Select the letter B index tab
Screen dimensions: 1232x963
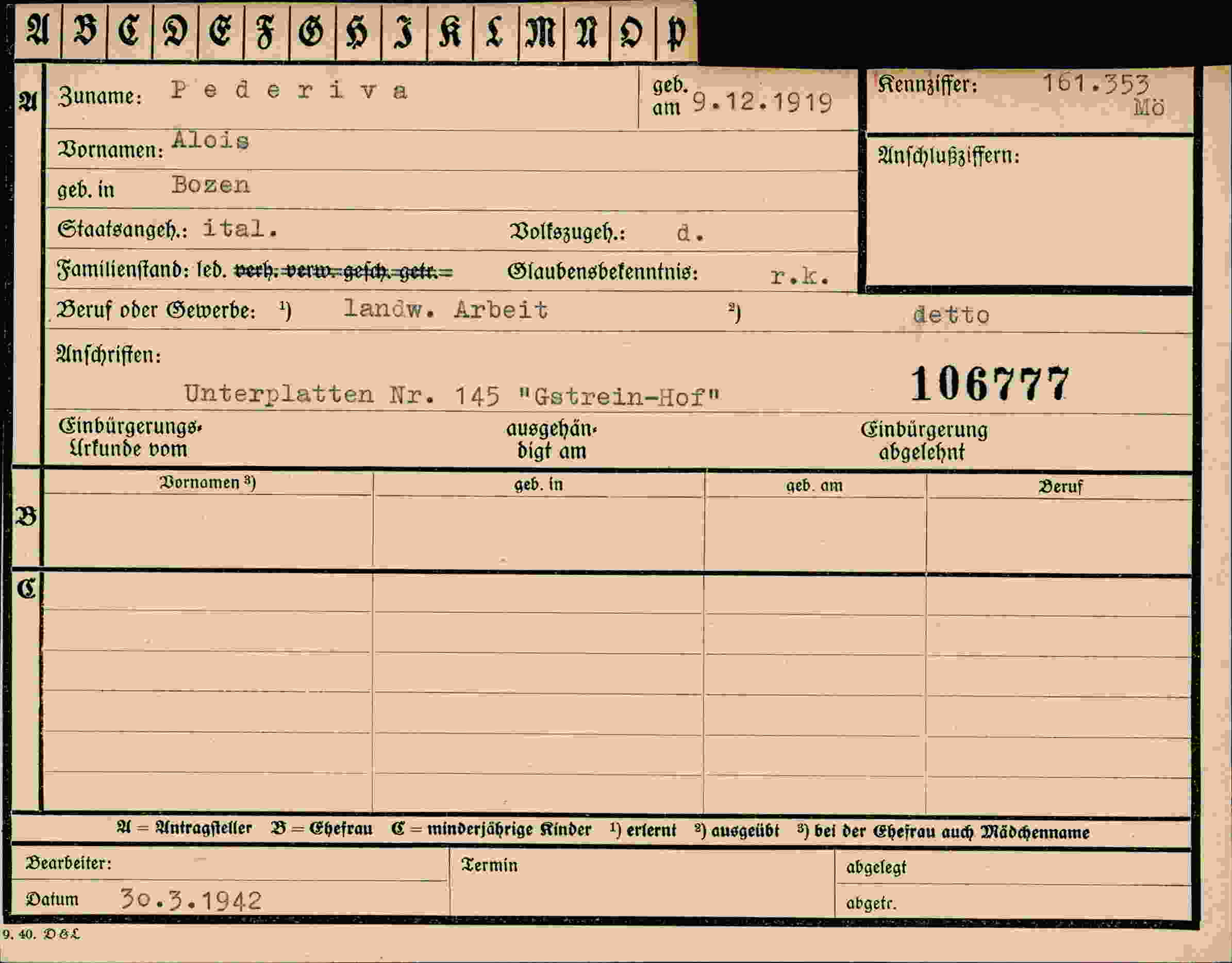(84, 31)
